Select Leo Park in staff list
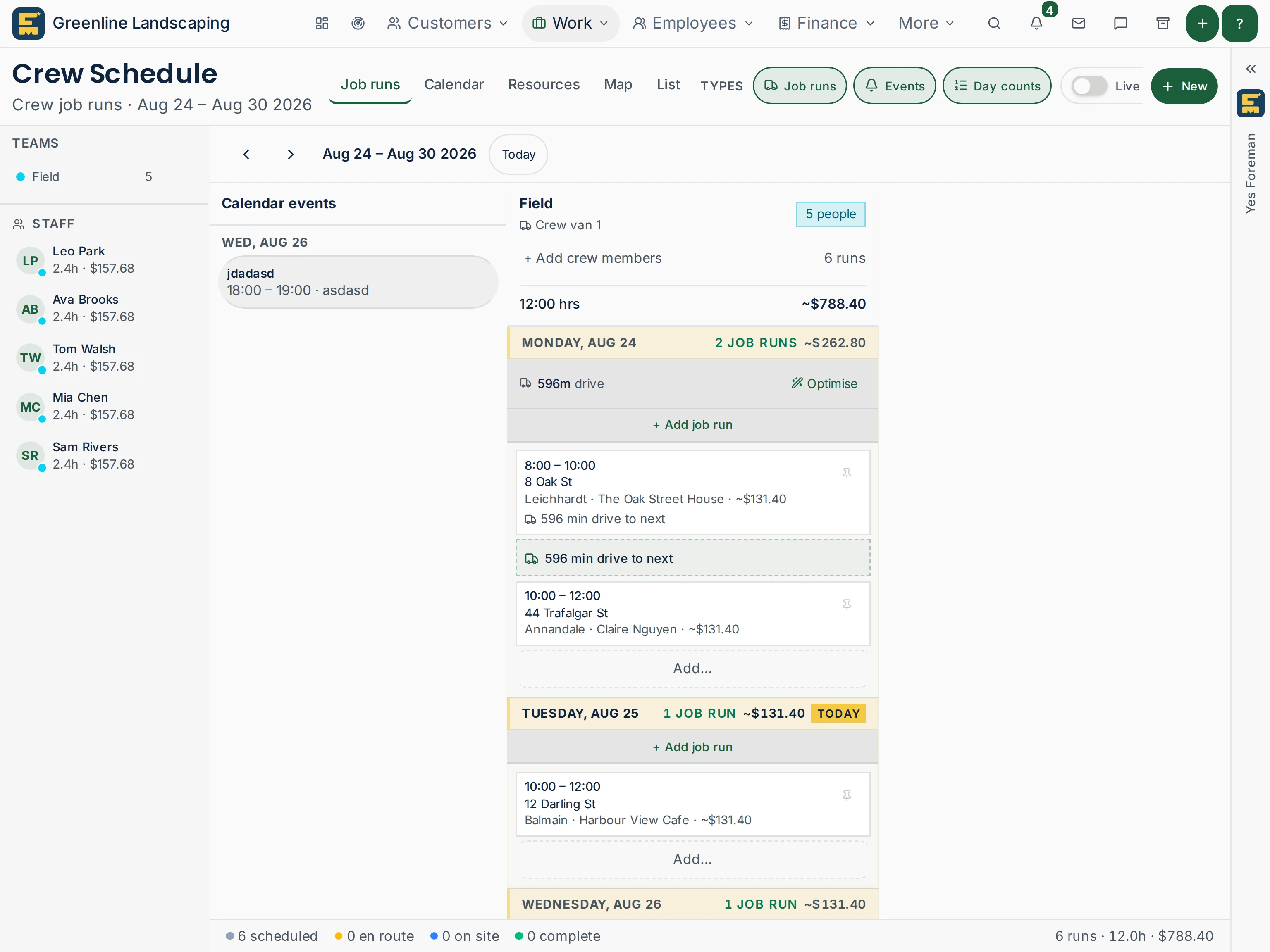Viewport: 1270px width, 952px height. [x=92, y=259]
